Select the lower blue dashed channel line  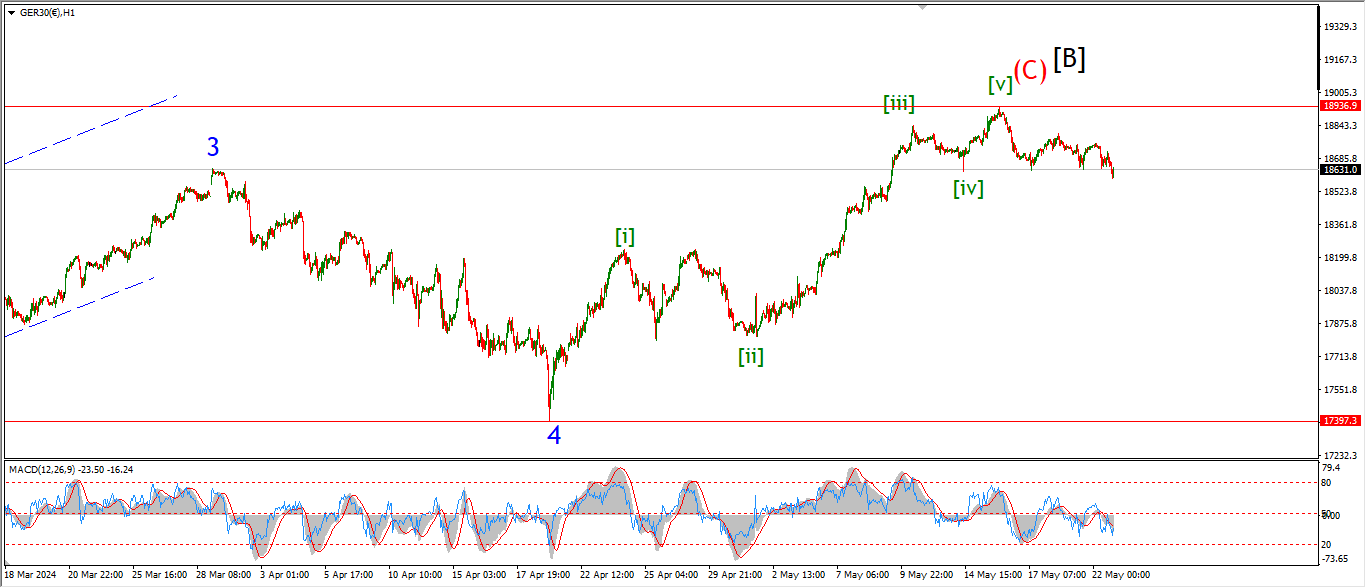pyautogui.click(x=80, y=306)
